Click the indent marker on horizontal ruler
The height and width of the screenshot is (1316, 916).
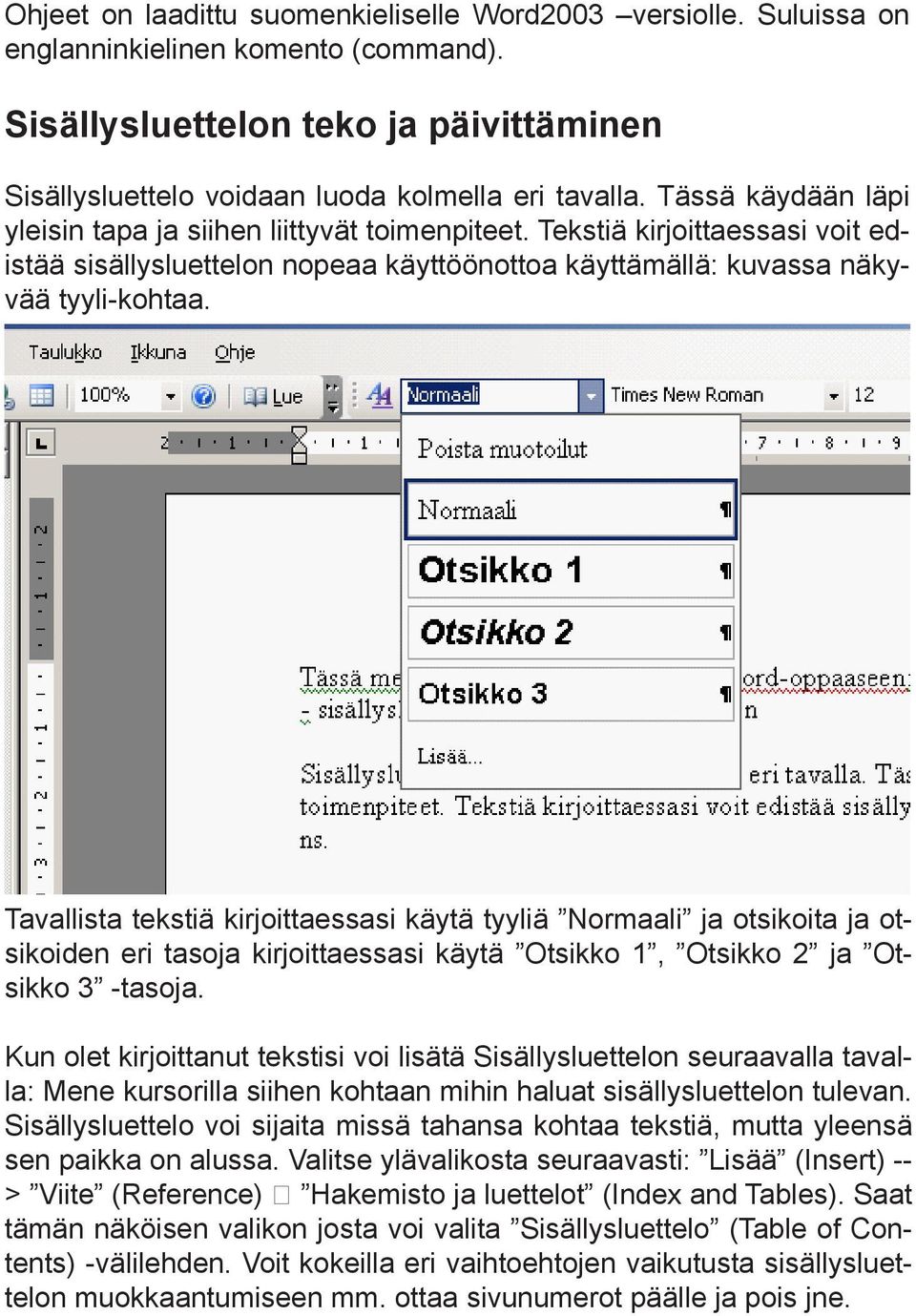pyautogui.click(x=299, y=444)
